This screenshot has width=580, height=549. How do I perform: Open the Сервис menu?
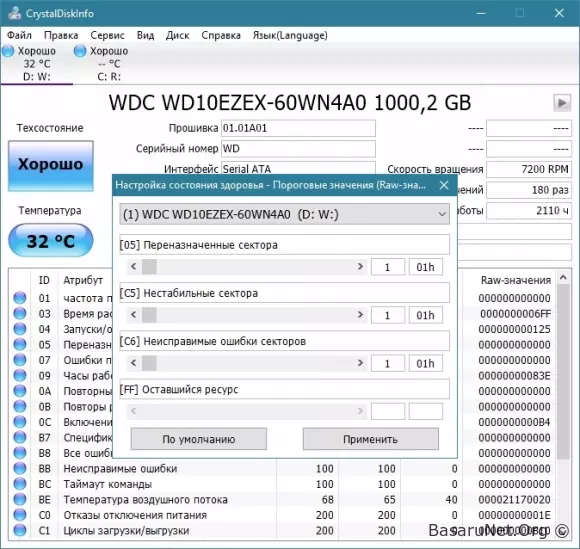click(x=107, y=35)
